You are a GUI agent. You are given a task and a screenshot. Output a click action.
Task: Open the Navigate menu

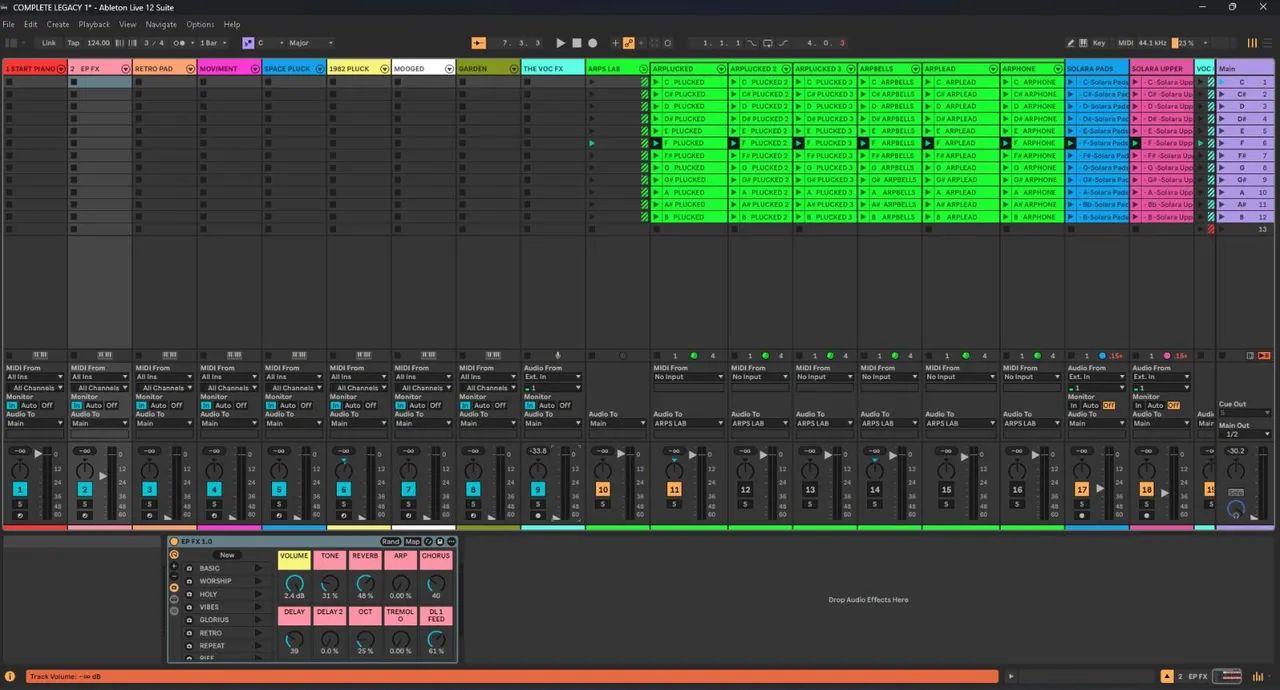(x=161, y=24)
